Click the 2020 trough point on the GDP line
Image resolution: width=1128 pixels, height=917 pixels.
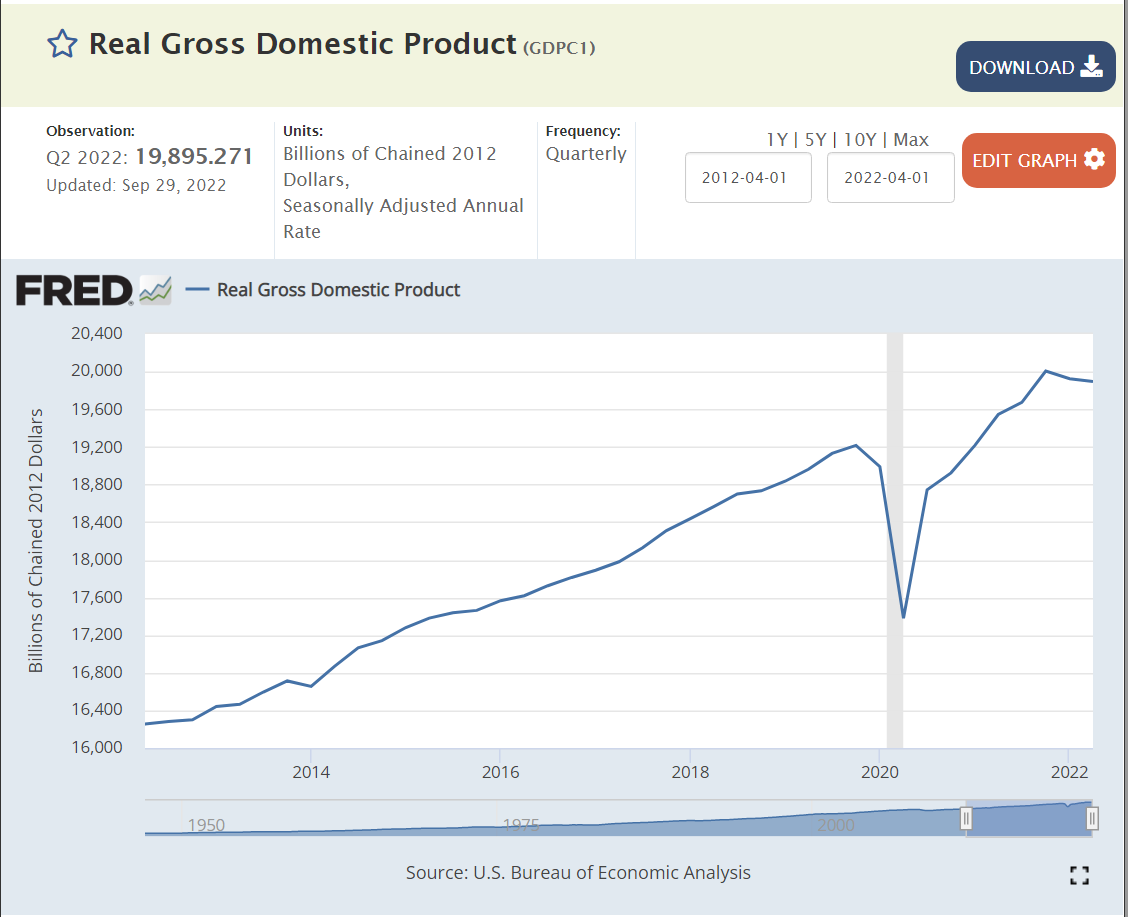tap(903, 617)
